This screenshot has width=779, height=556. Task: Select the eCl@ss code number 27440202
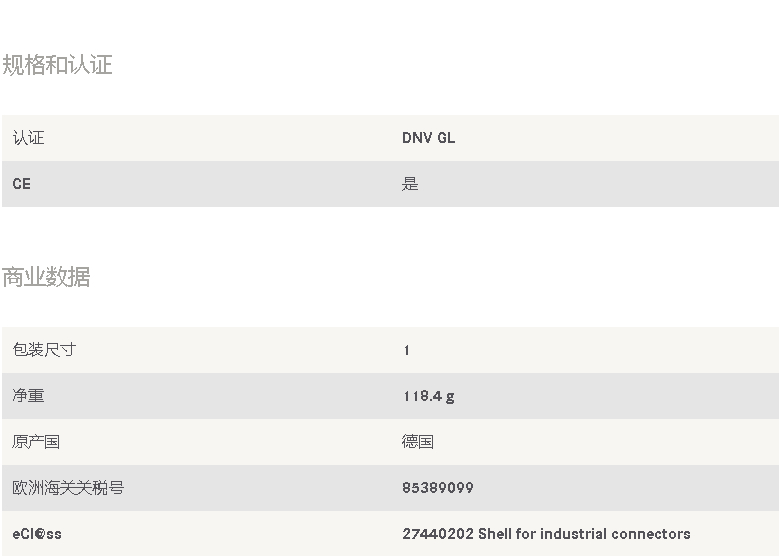(438, 534)
